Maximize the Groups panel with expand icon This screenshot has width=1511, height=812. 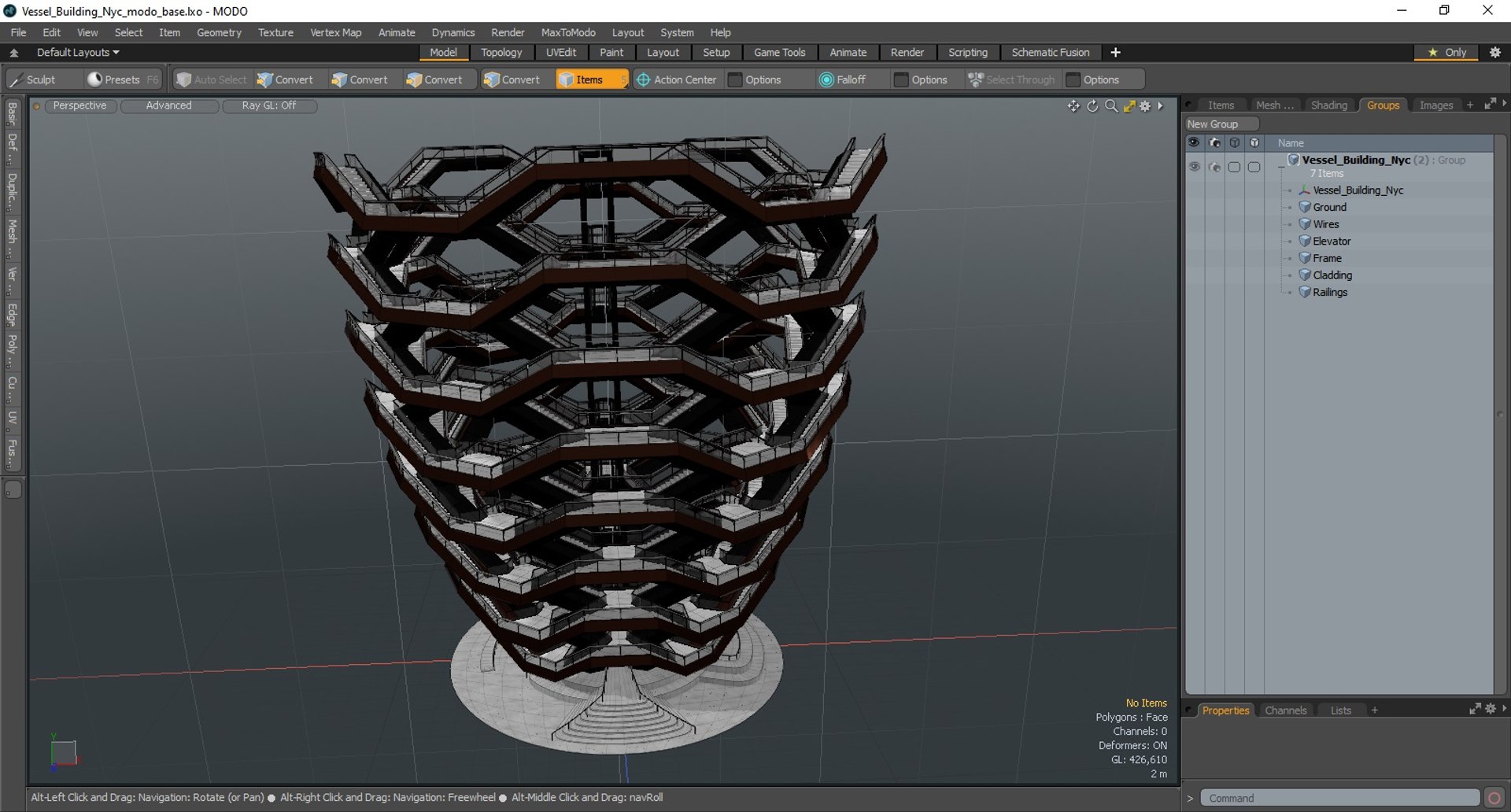click(1490, 104)
